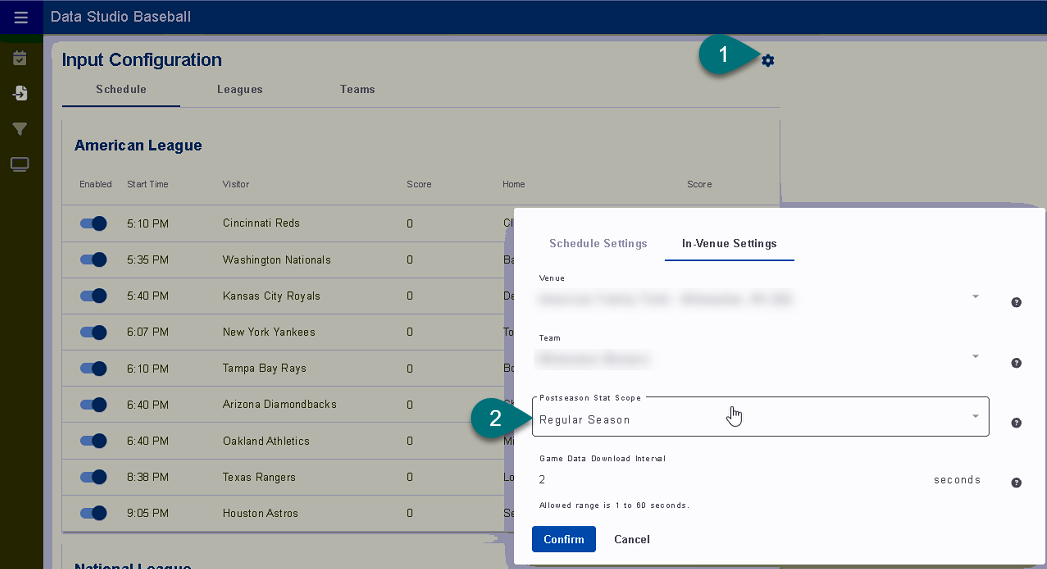
Task: Click the Cancel button
Action: [632, 540]
